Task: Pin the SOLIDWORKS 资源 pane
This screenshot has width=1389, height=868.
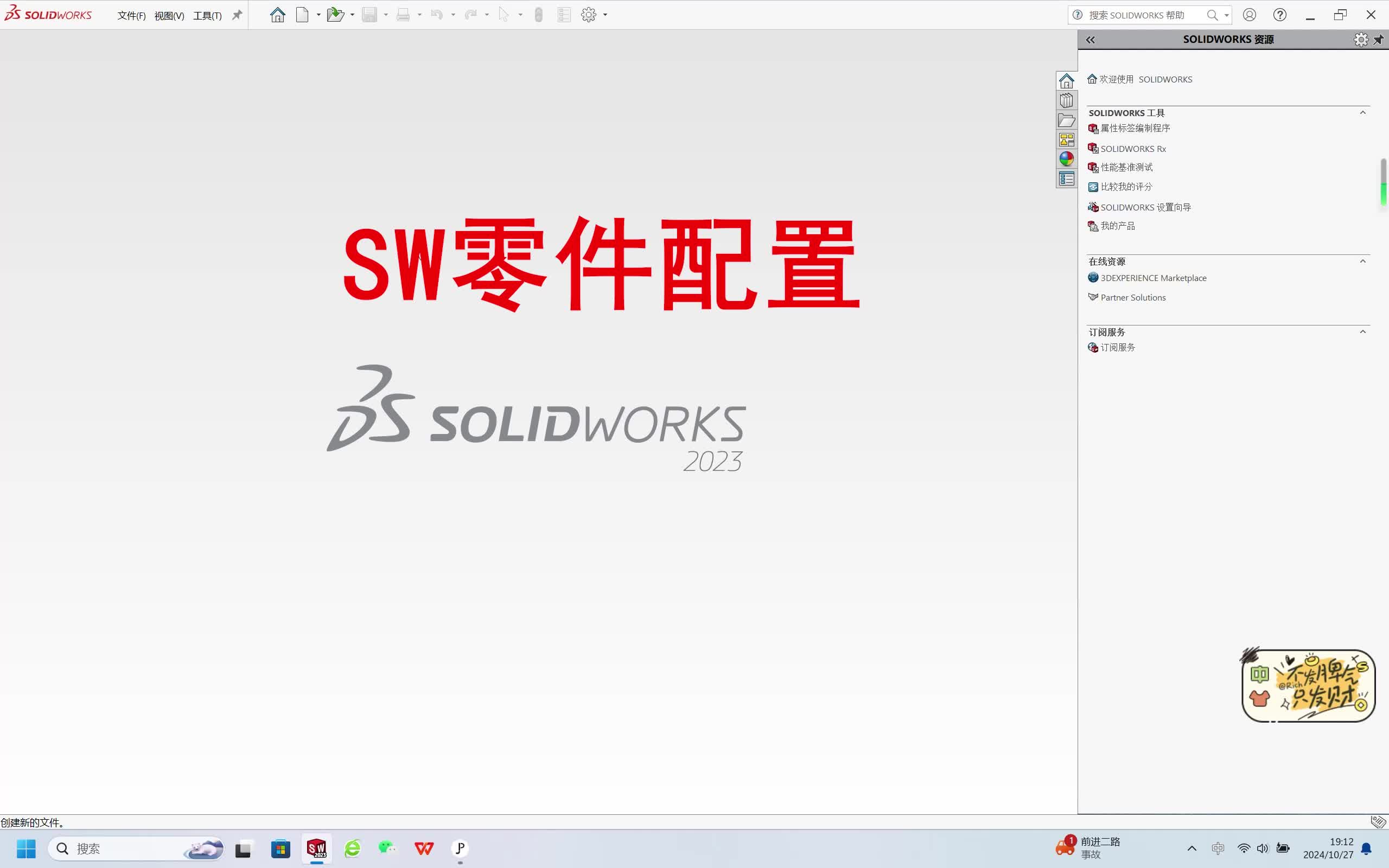Action: (x=1379, y=40)
